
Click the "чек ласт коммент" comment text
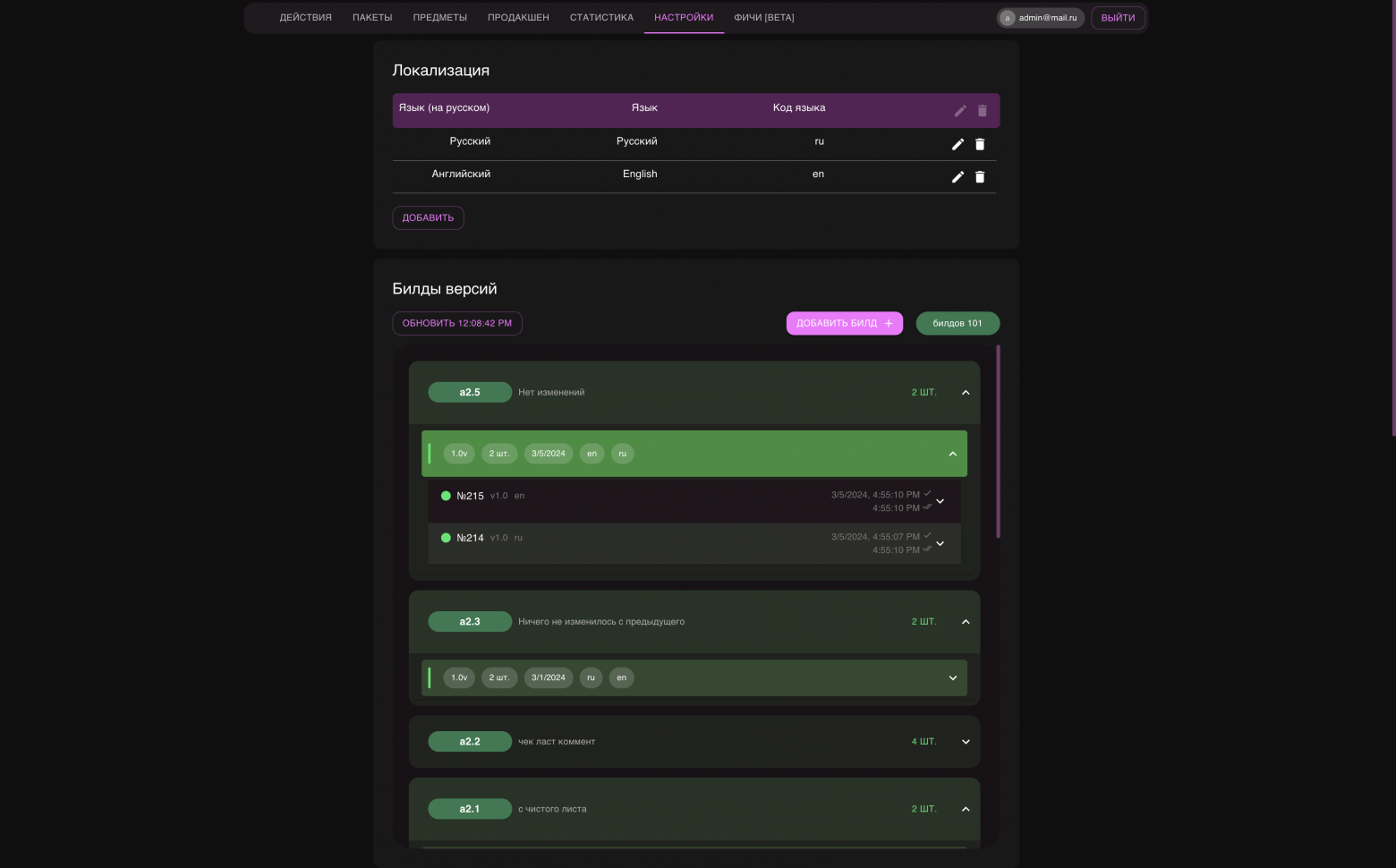tap(557, 742)
